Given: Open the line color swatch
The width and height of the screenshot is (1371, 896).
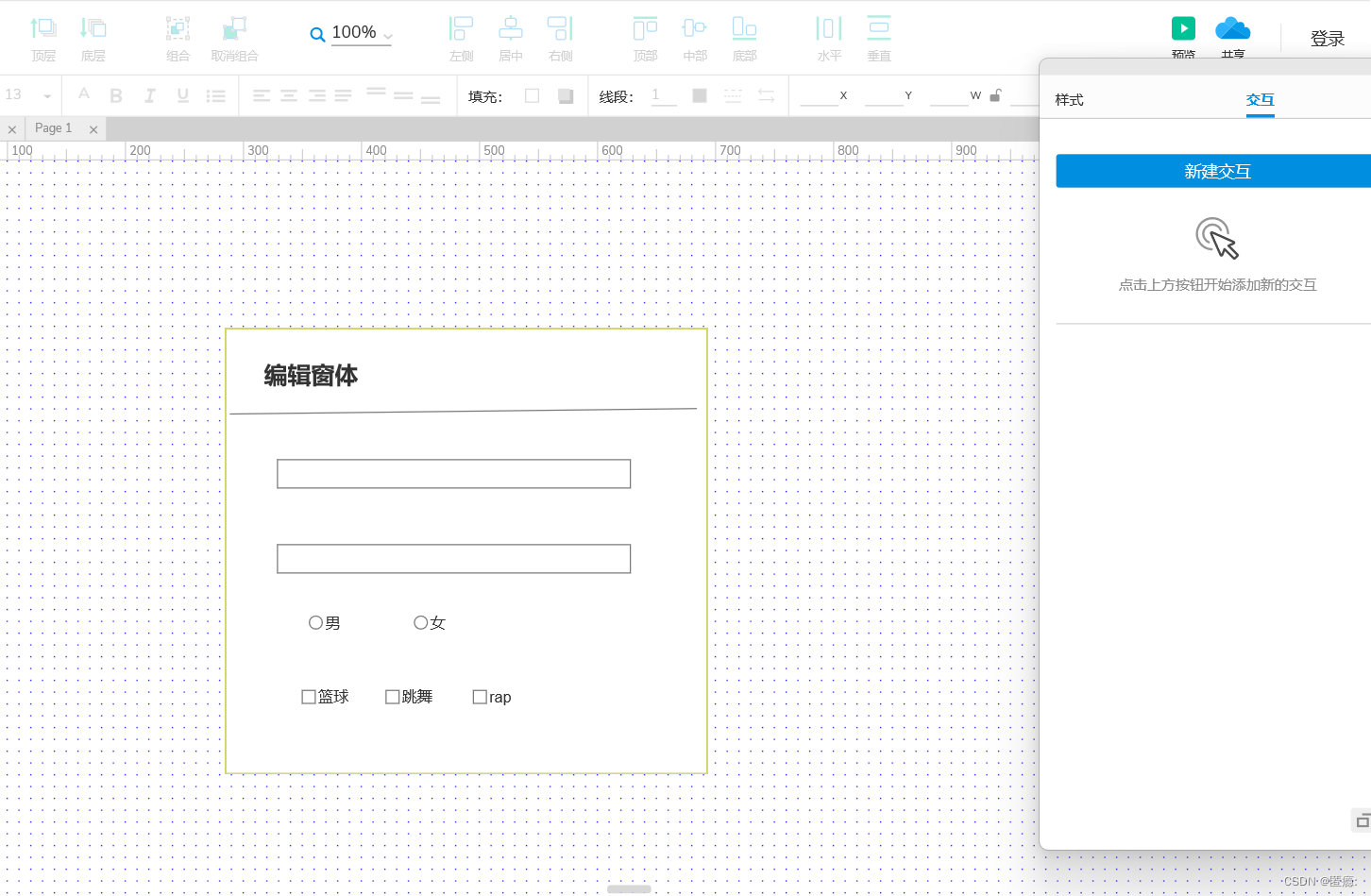Looking at the screenshot, I should click(x=700, y=95).
